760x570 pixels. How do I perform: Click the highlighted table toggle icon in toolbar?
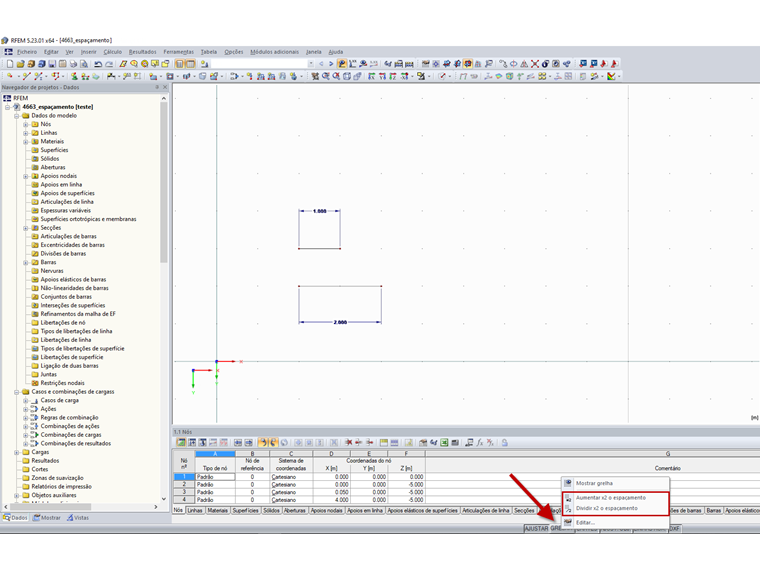190,64
